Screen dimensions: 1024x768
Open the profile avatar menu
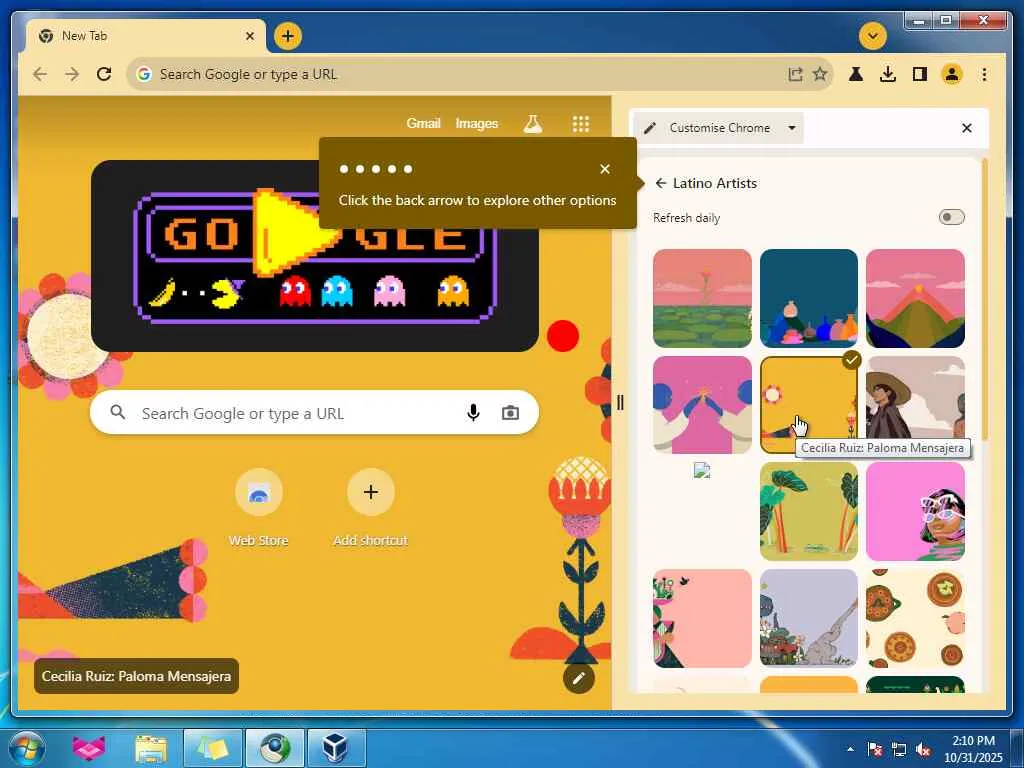point(952,74)
